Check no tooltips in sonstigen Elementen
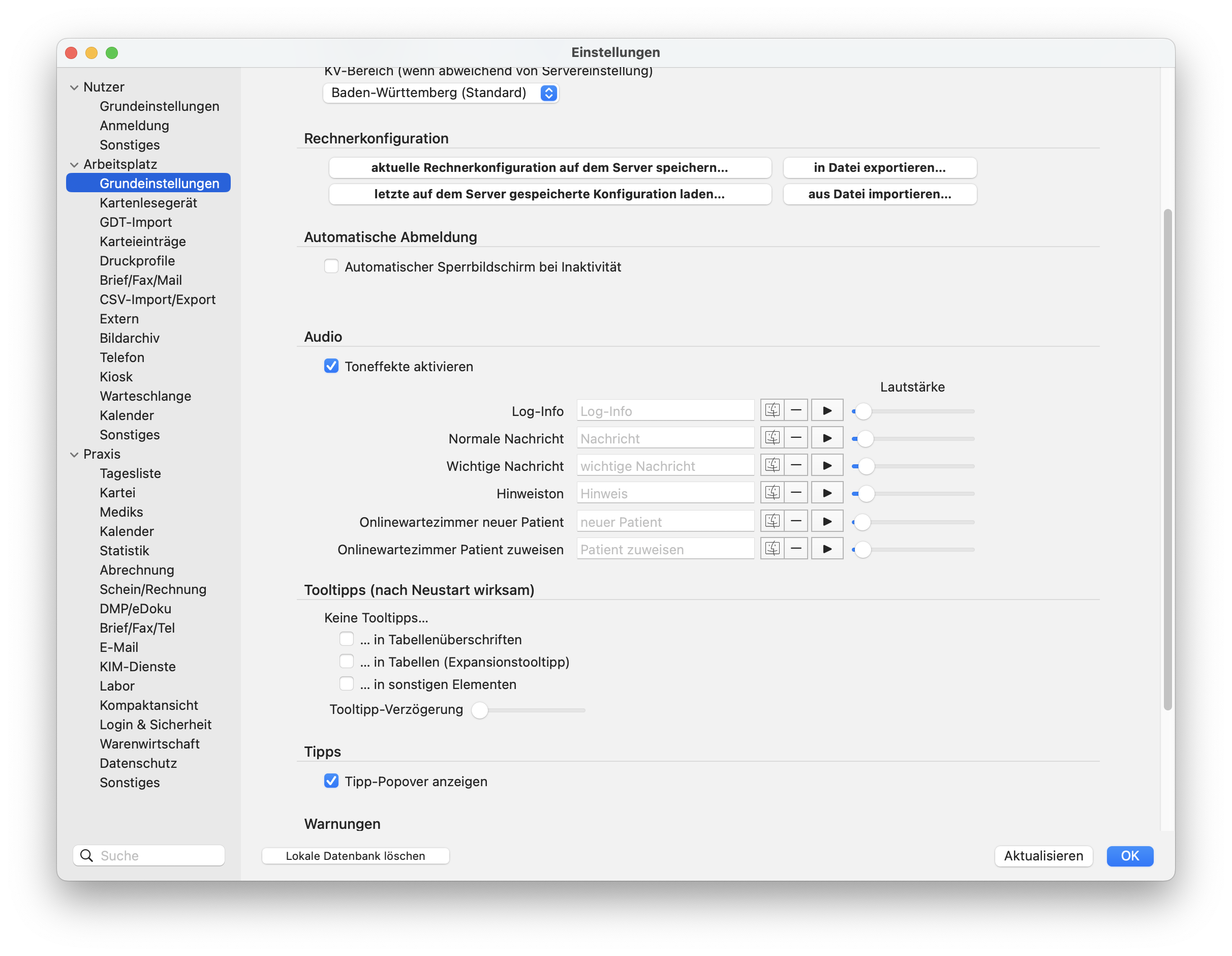 click(346, 684)
